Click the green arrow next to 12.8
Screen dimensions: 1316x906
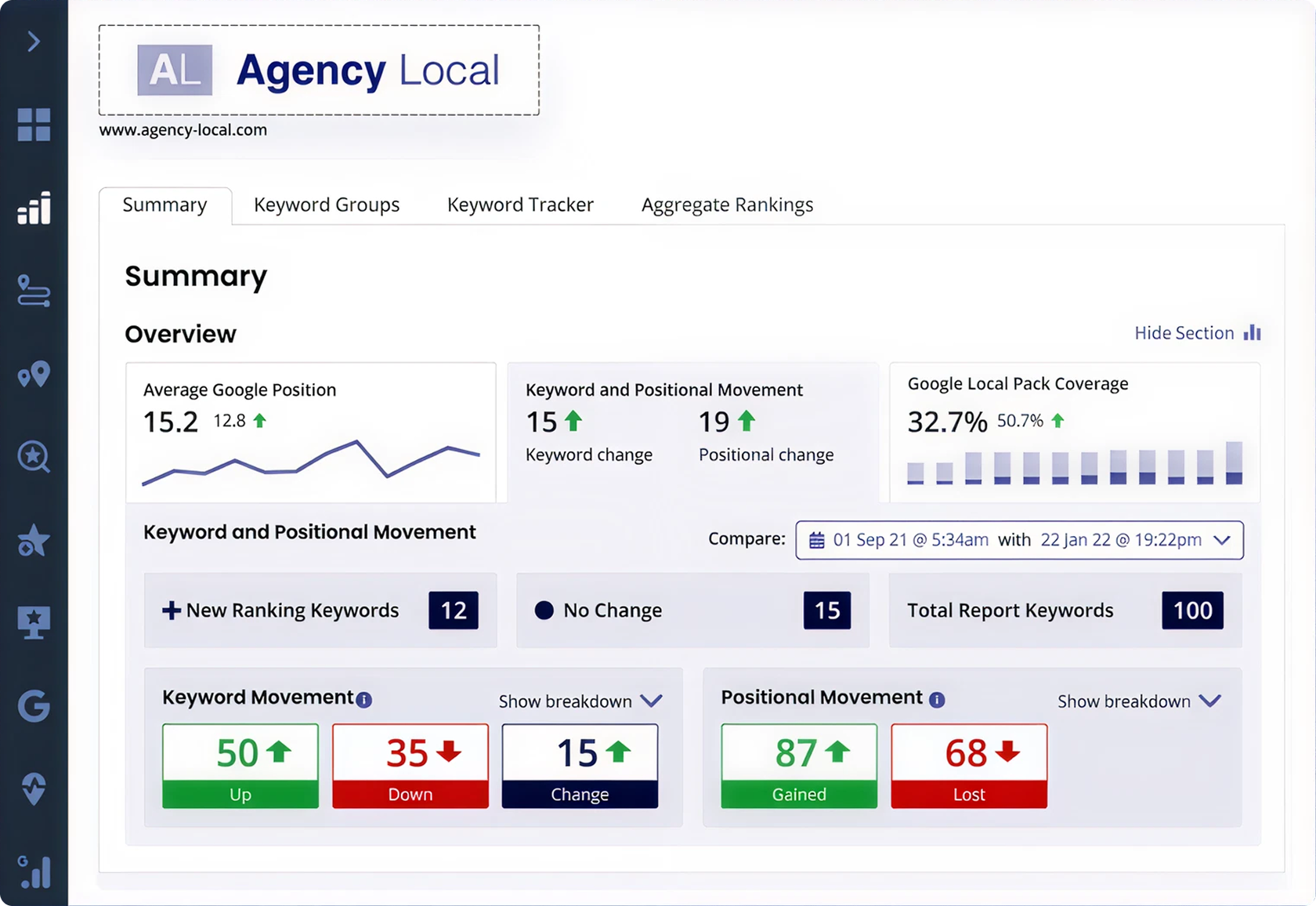(260, 421)
